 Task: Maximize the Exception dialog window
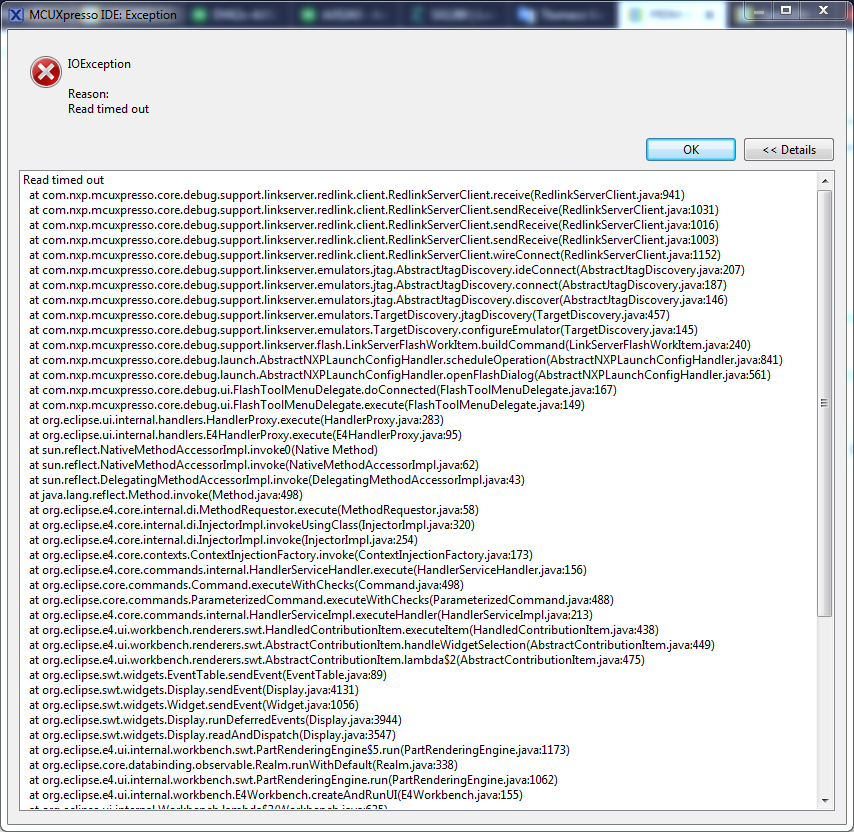click(786, 10)
